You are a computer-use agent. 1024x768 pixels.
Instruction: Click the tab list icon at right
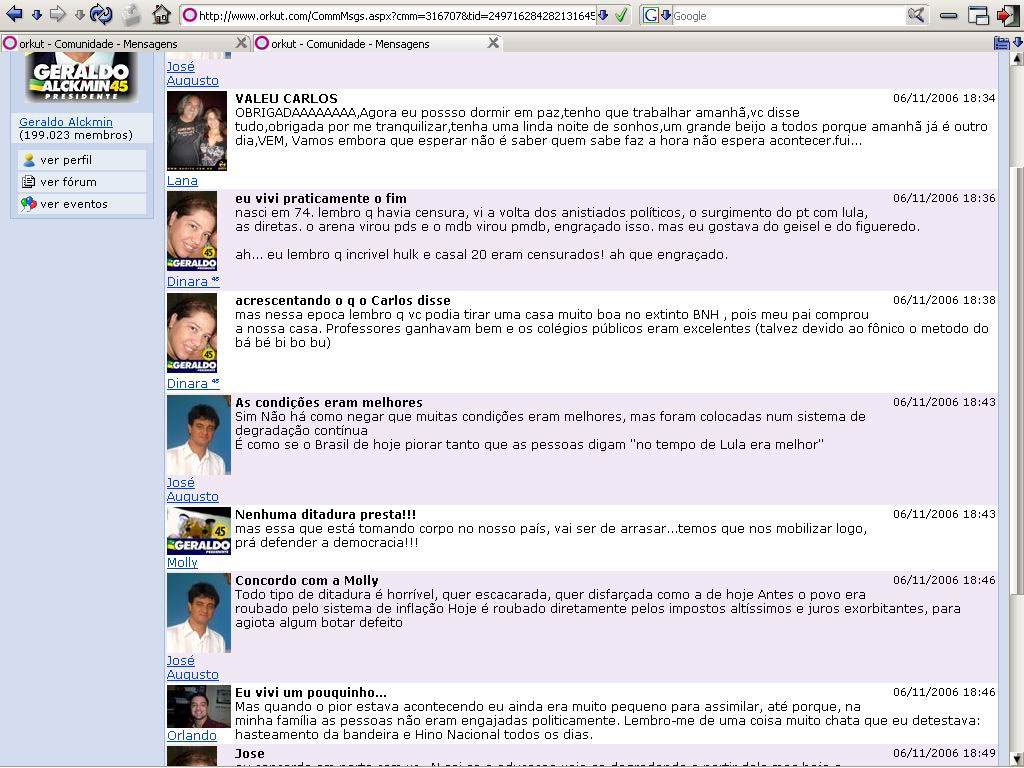(x=1001, y=44)
